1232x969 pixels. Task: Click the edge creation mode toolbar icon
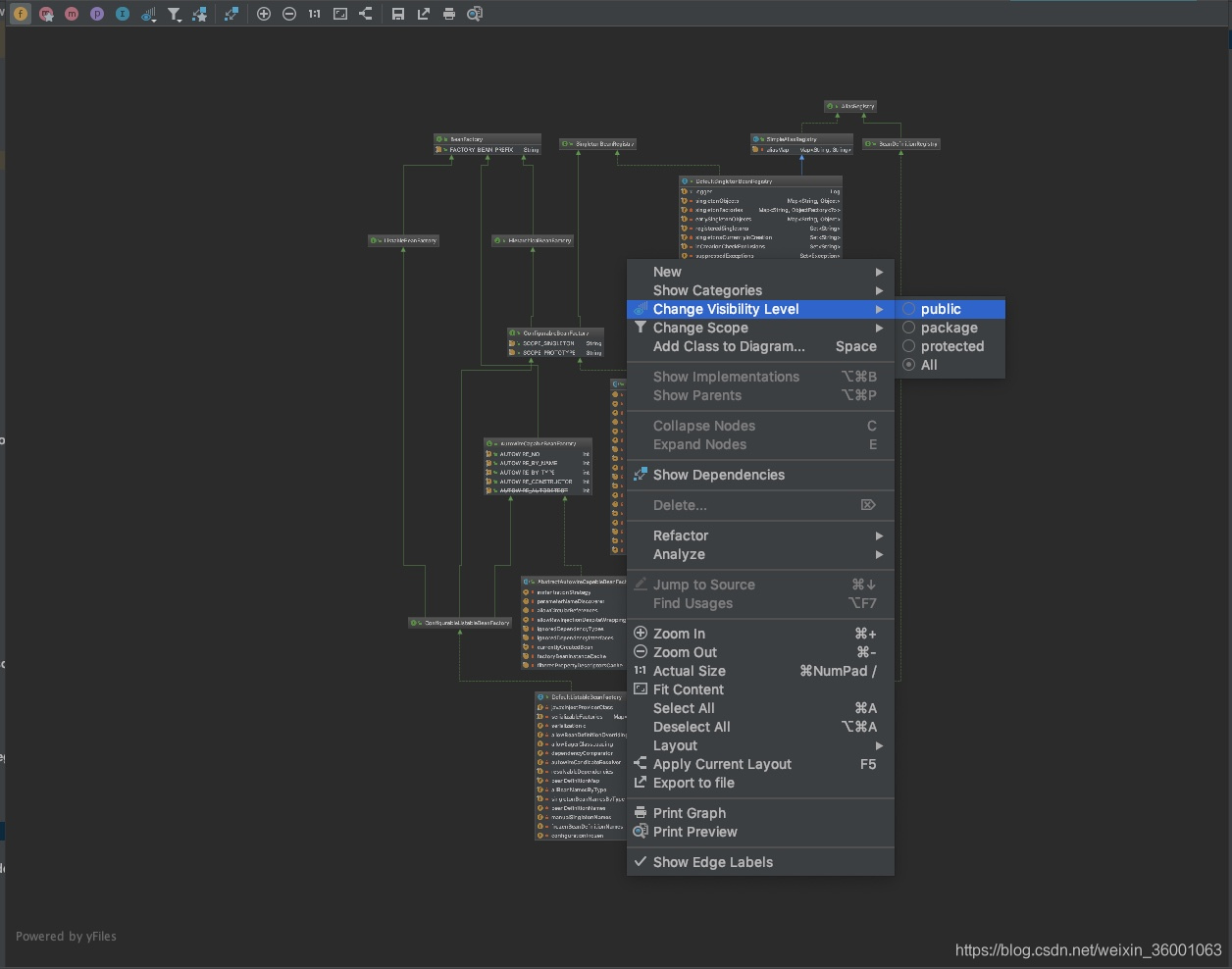pos(200,14)
